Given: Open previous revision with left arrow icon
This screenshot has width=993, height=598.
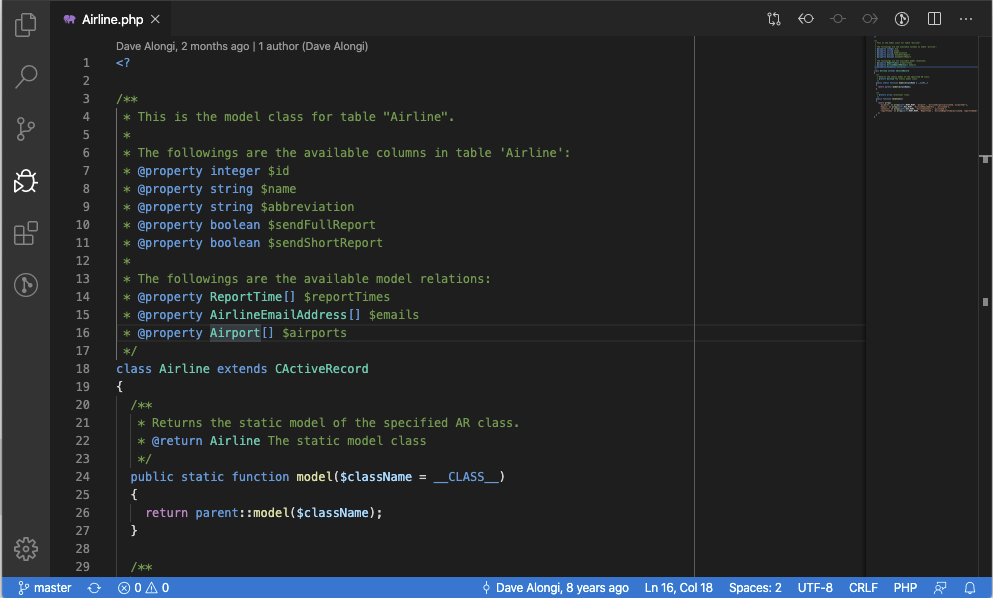Looking at the screenshot, I should pos(806,19).
